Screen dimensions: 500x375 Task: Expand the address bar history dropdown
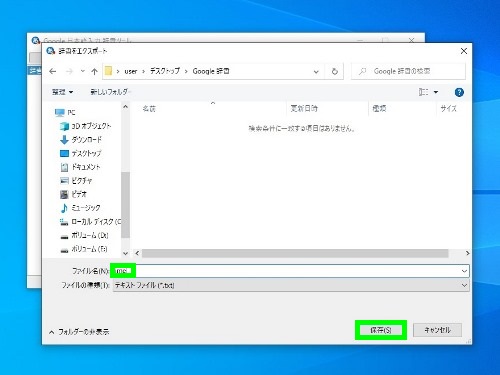click(316, 72)
